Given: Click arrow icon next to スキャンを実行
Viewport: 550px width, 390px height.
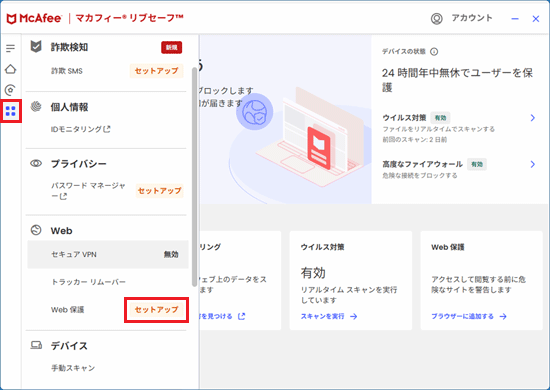Looking at the screenshot, I should pos(354,316).
